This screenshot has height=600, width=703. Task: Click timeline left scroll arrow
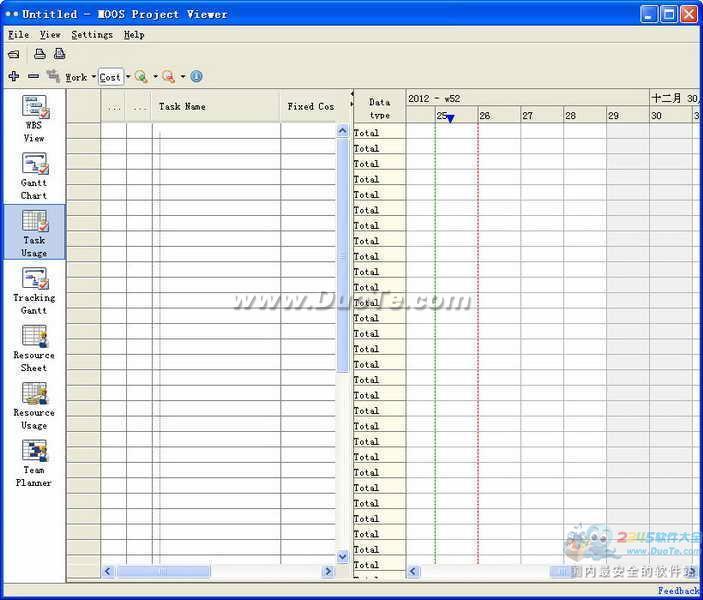pos(413,571)
